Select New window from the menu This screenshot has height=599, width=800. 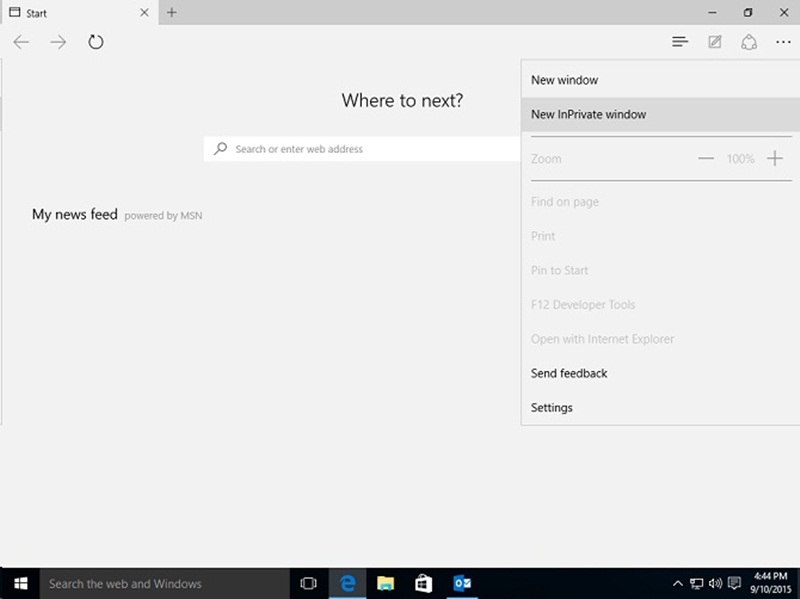tap(564, 80)
